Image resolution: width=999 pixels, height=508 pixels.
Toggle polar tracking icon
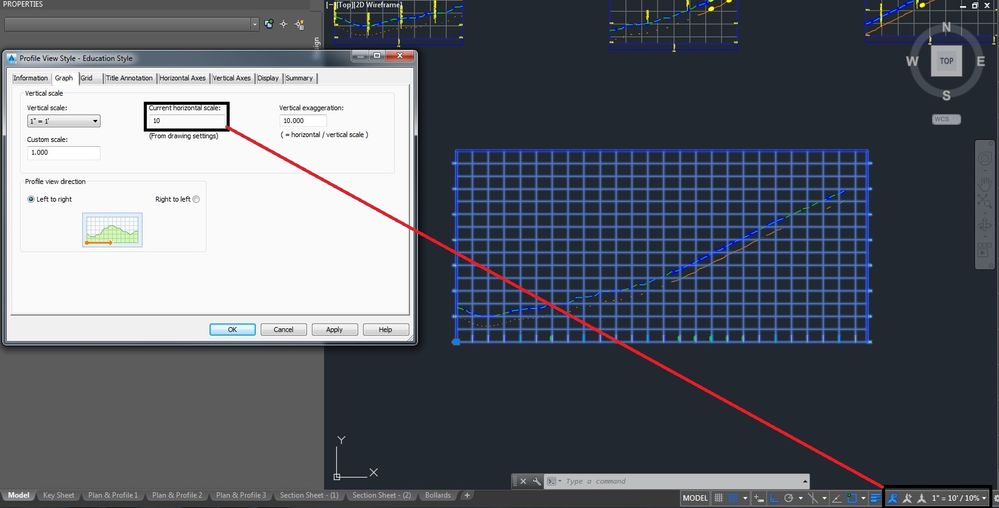click(788, 498)
